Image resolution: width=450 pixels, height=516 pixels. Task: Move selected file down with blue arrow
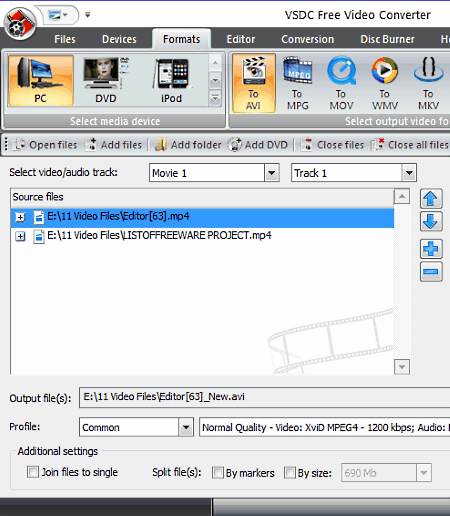point(431,221)
